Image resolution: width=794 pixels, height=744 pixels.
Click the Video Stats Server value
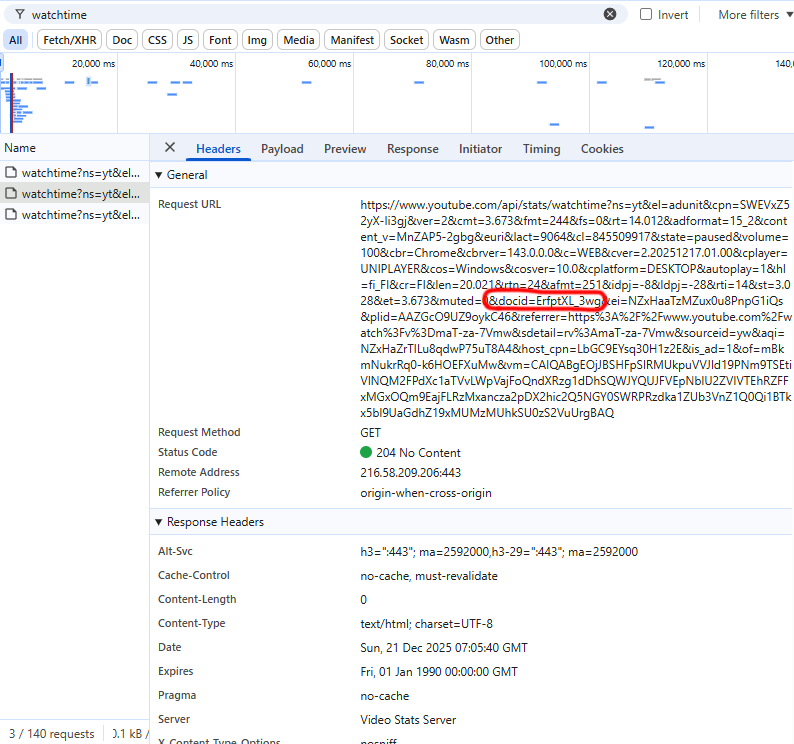(x=408, y=720)
